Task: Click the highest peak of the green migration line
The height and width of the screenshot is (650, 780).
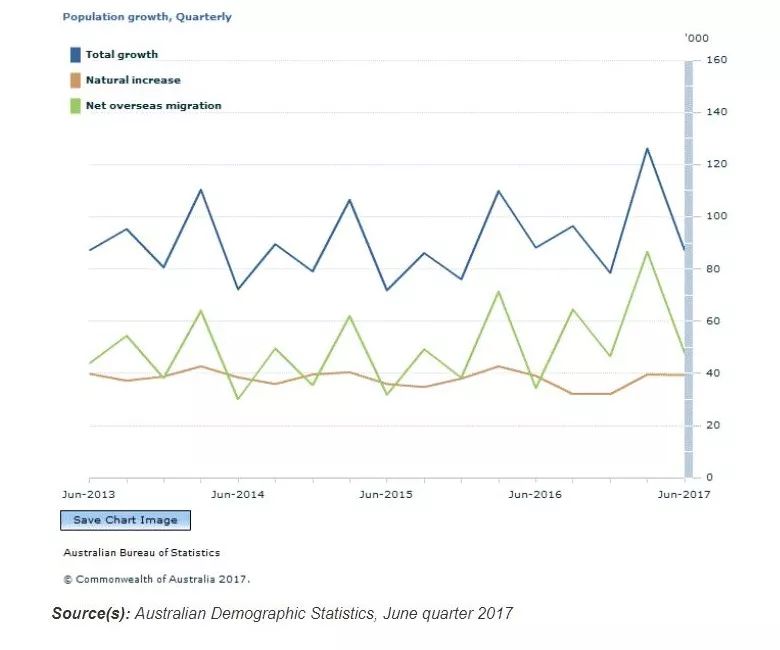Action: coord(647,252)
